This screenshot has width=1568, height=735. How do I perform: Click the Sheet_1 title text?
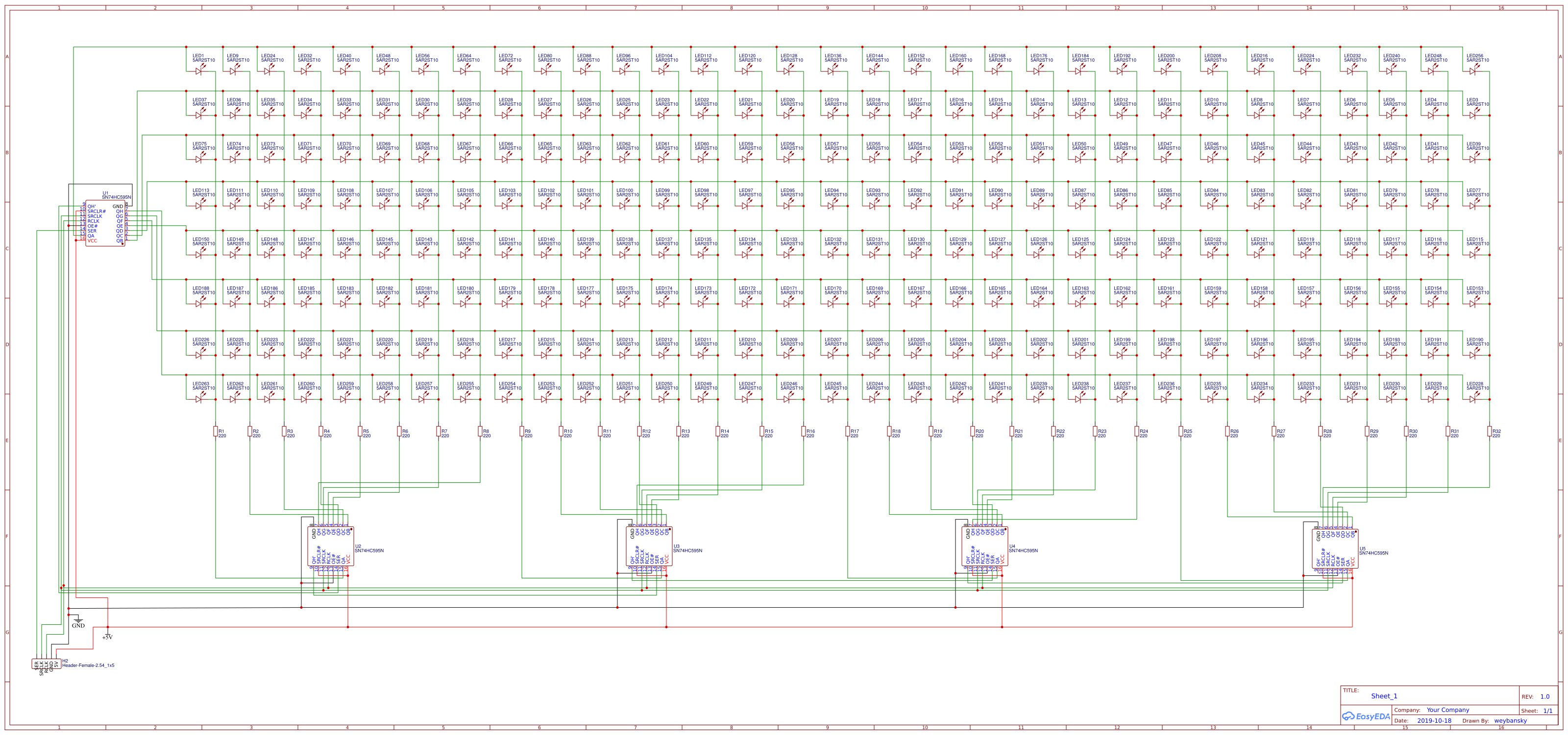point(1384,696)
